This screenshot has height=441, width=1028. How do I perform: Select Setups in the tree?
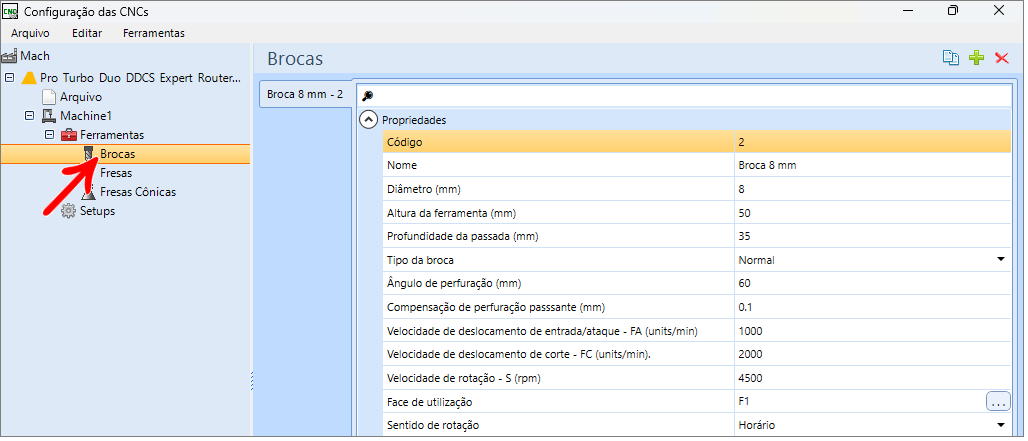coord(98,211)
